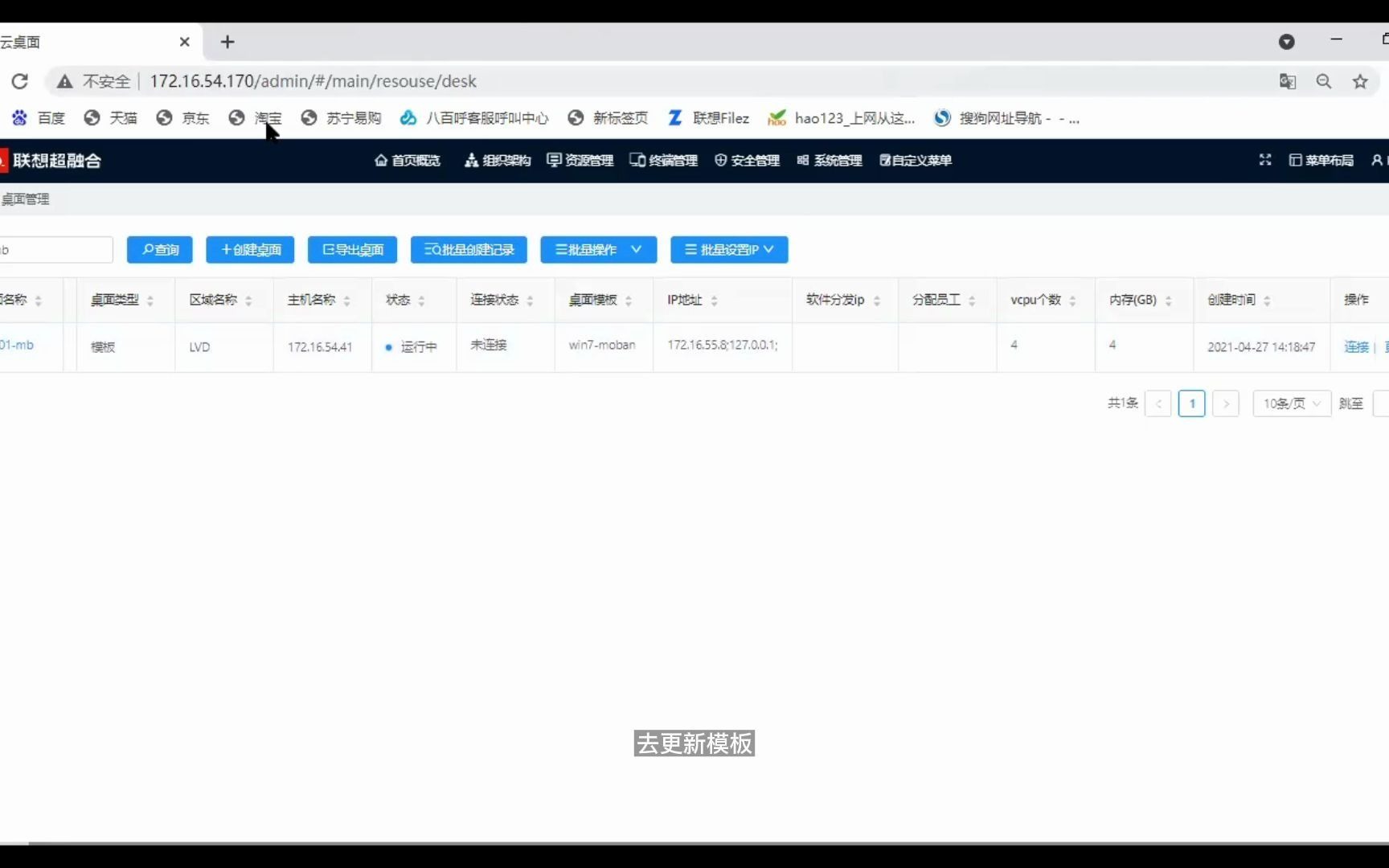Click the 查询 search button
The width and height of the screenshot is (1389, 868).
point(160,250)
